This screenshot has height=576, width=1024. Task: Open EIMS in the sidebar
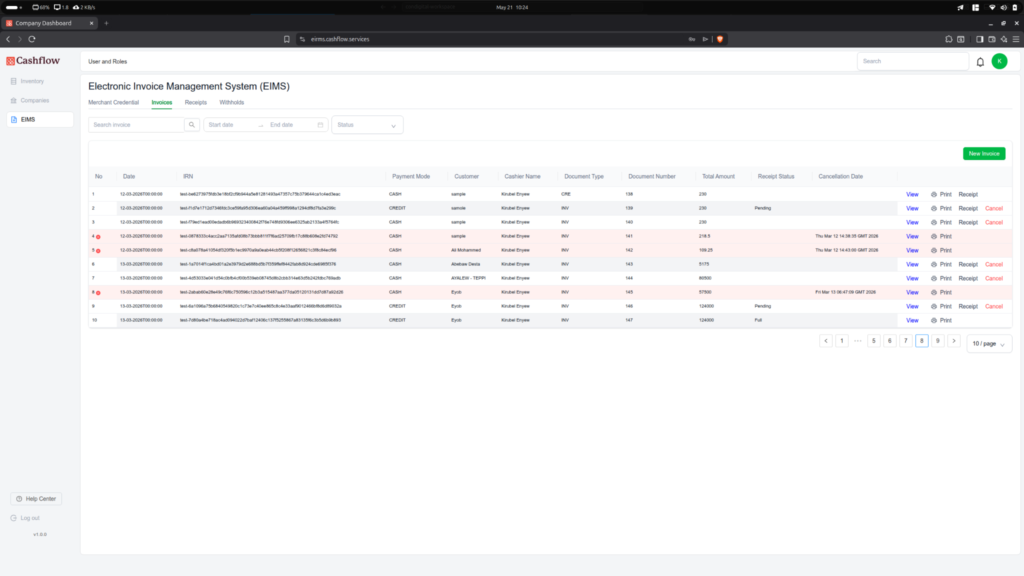point(40,120)
